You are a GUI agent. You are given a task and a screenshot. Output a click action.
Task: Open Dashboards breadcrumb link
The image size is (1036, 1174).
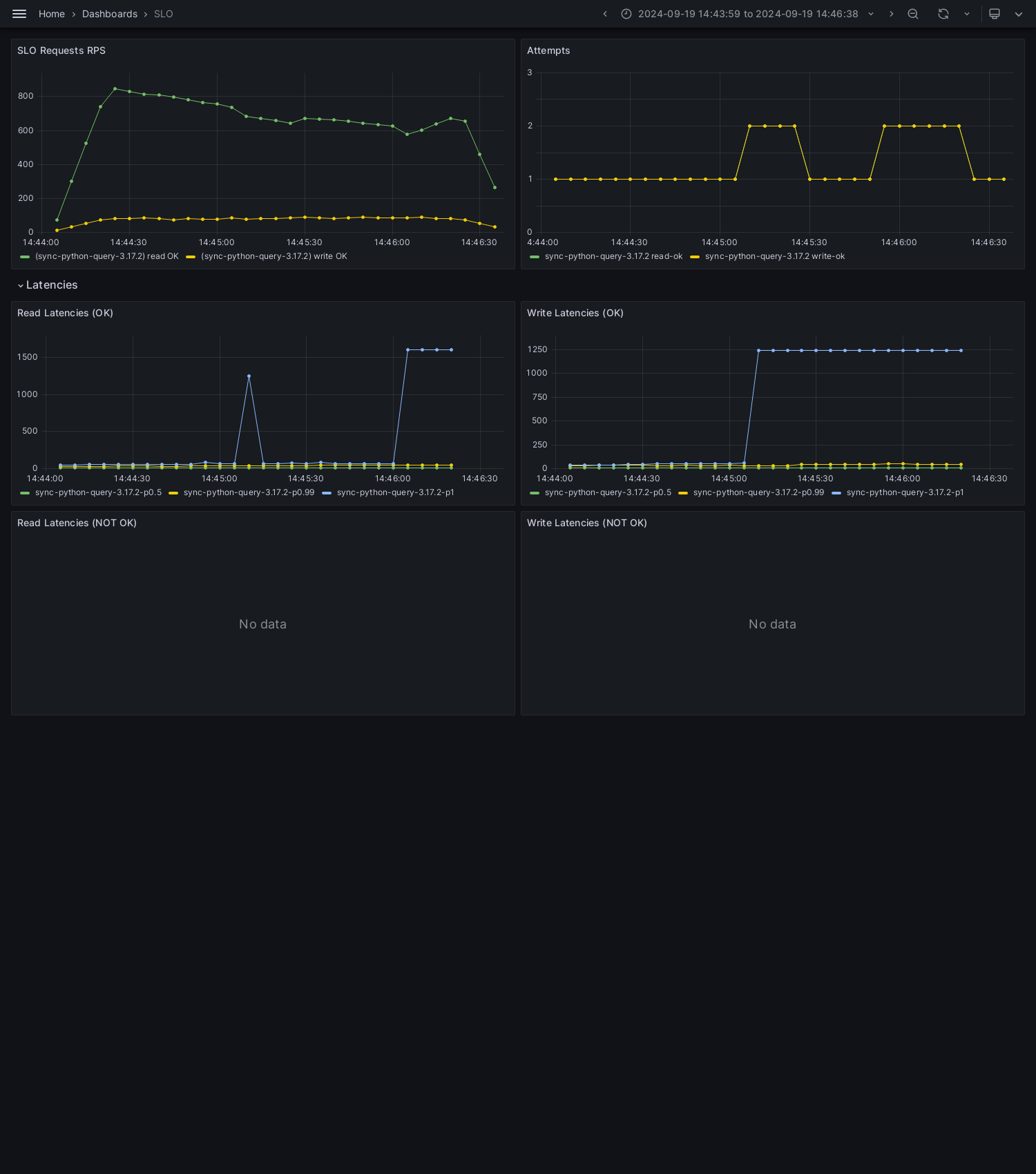tap(110, 14)
